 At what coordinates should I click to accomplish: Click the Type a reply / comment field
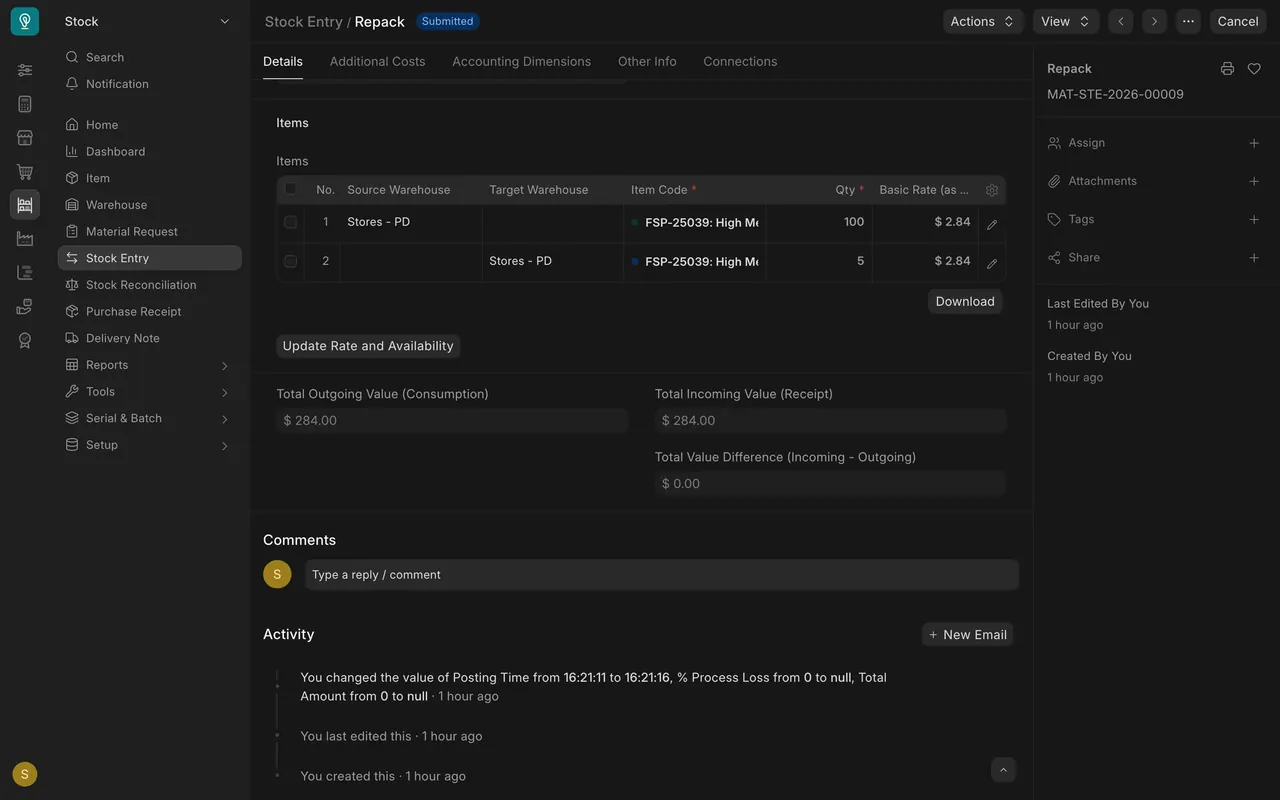click(662, 575)
